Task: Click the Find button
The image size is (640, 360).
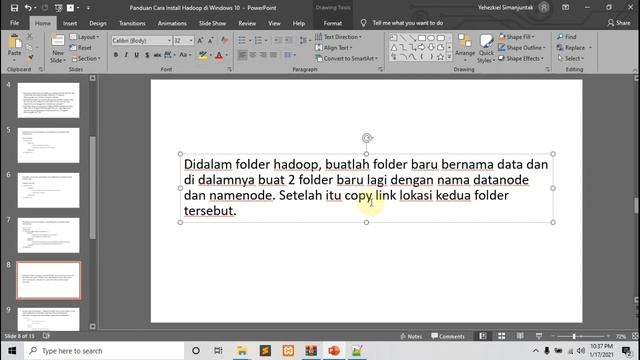Action: point(567,37)
